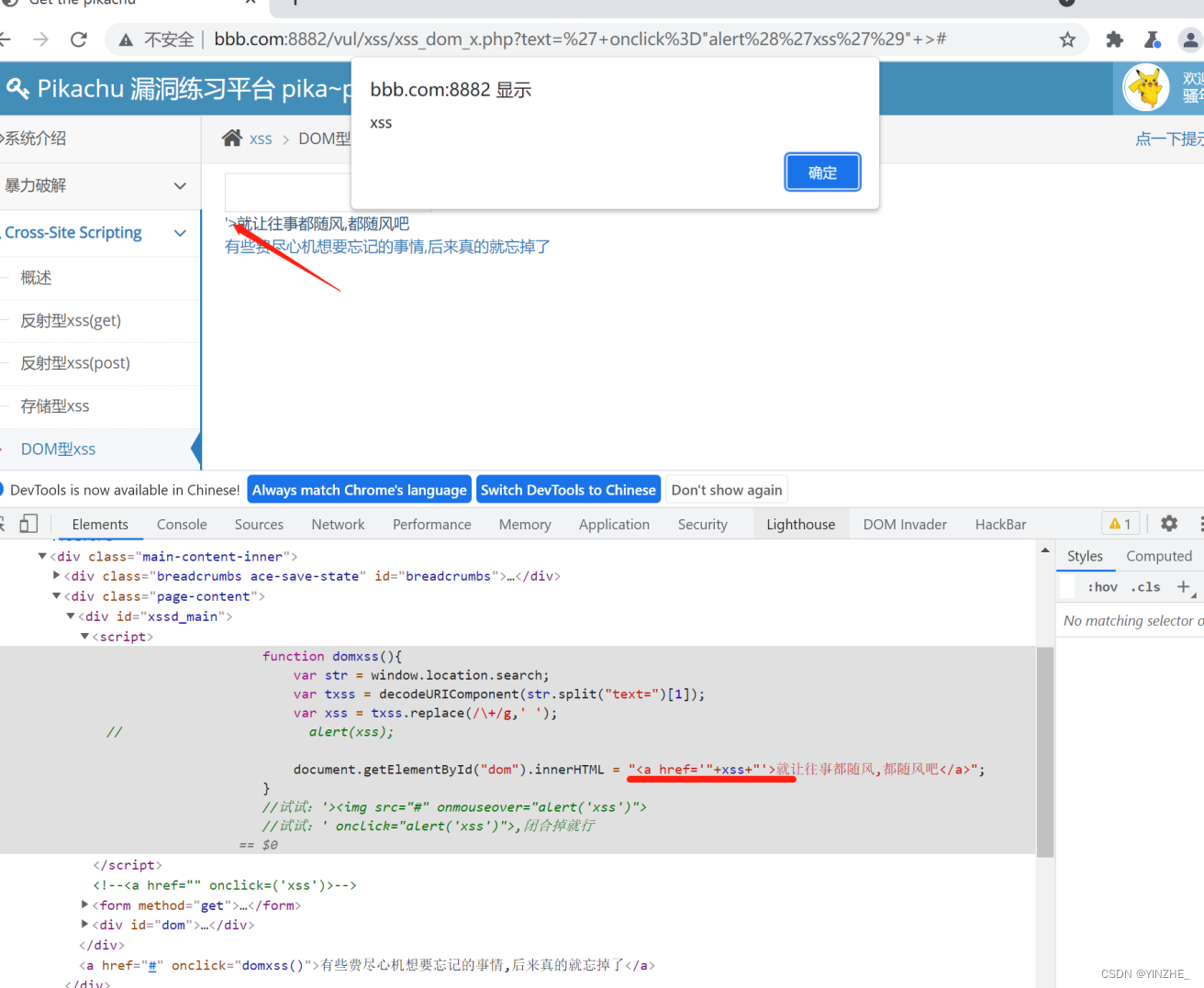Open 反射型xss(get) sidebar item

[100, 320]
